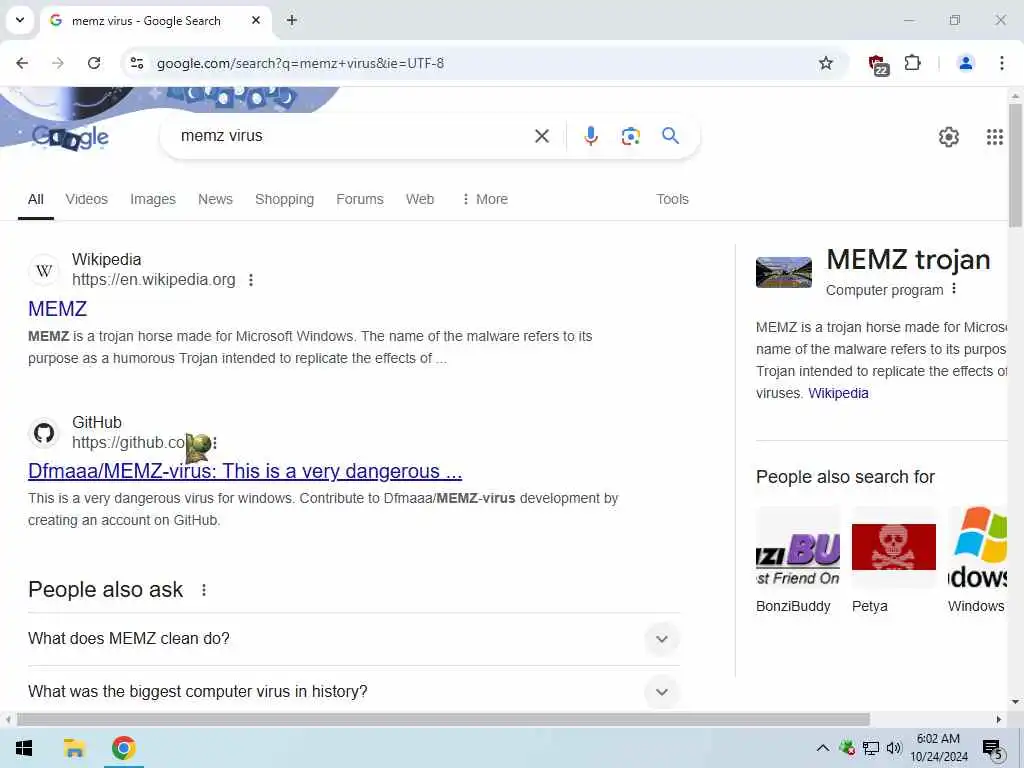The height and width of the screenshot is (768, 1024).
Task: Switch to the Forums tab
Action: 360,199
